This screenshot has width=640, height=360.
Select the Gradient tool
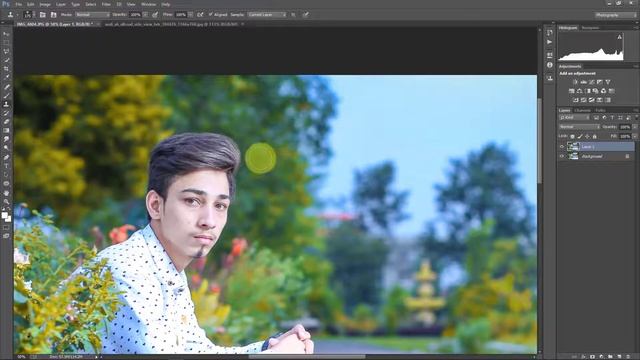click(6, 131)
